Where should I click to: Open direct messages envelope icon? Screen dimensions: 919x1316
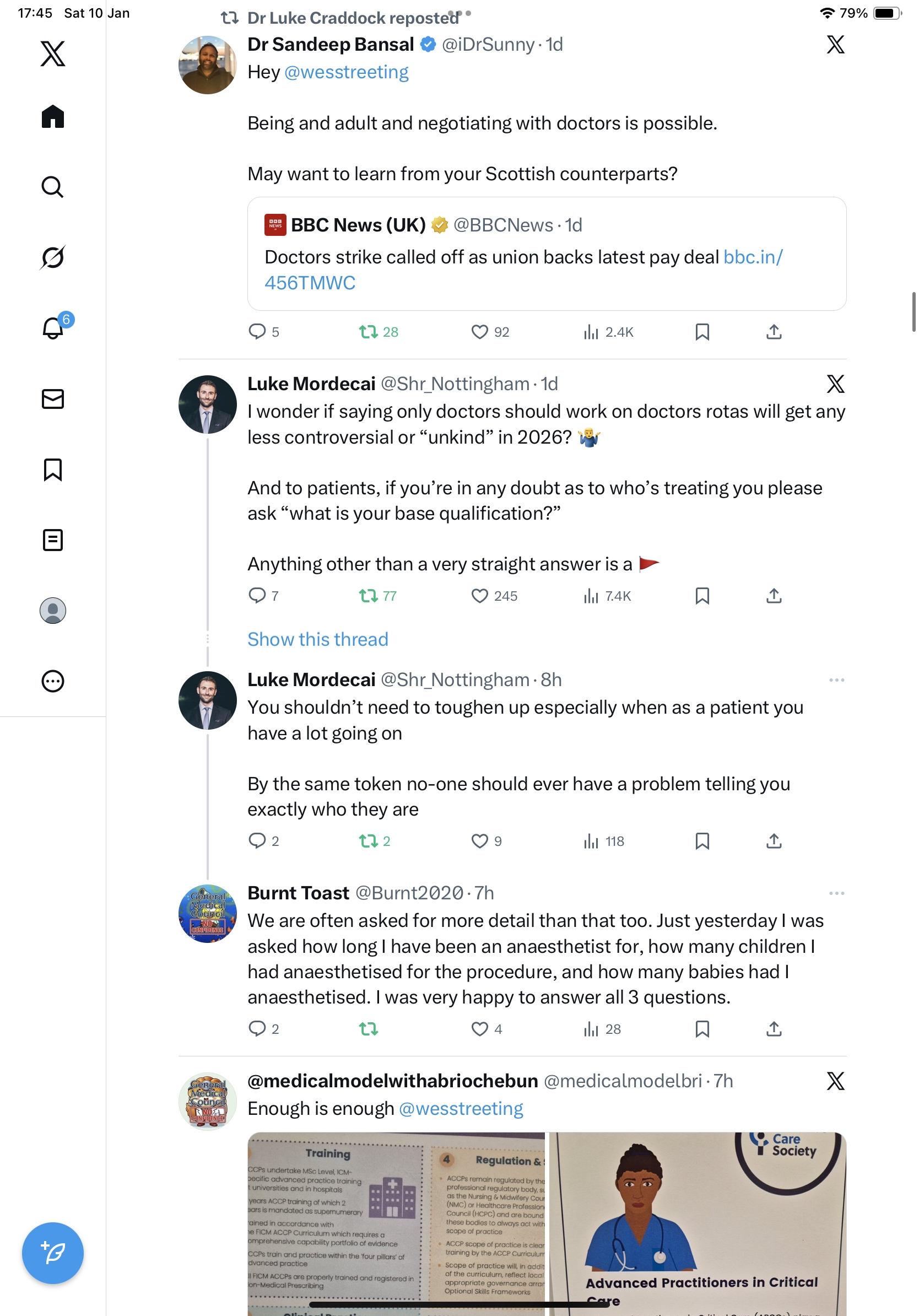pos(53,399)
